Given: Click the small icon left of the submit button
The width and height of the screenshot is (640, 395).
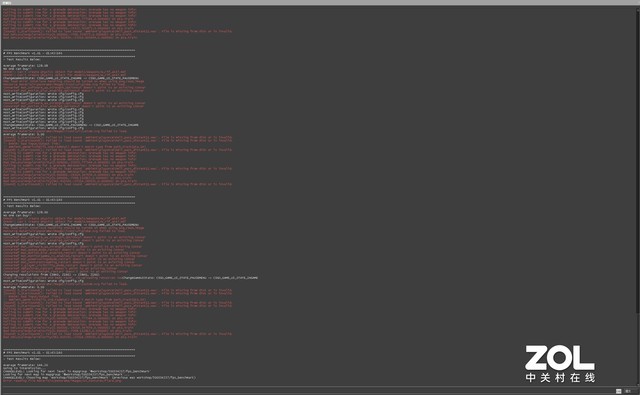Looking at the screenshot, I should pos(618,391).
